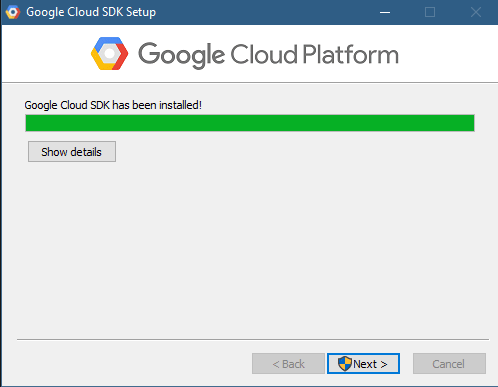Click the greyed-out Back button
Image resolution: width=498 pixels, height=387 pixels.
[x=288, y=364]
